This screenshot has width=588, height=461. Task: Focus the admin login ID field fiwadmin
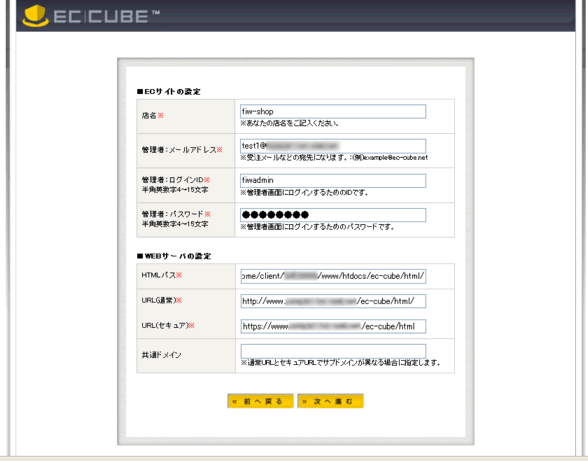(333, 180)
